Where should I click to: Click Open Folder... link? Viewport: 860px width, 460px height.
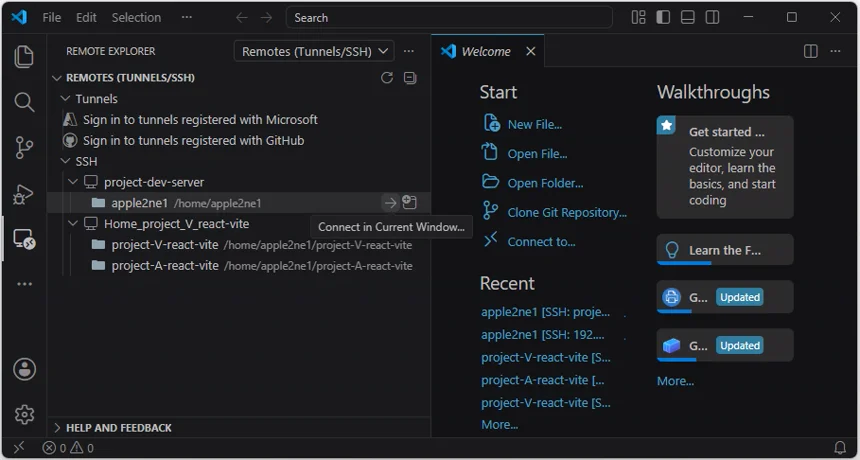click(x=545, y=183)
